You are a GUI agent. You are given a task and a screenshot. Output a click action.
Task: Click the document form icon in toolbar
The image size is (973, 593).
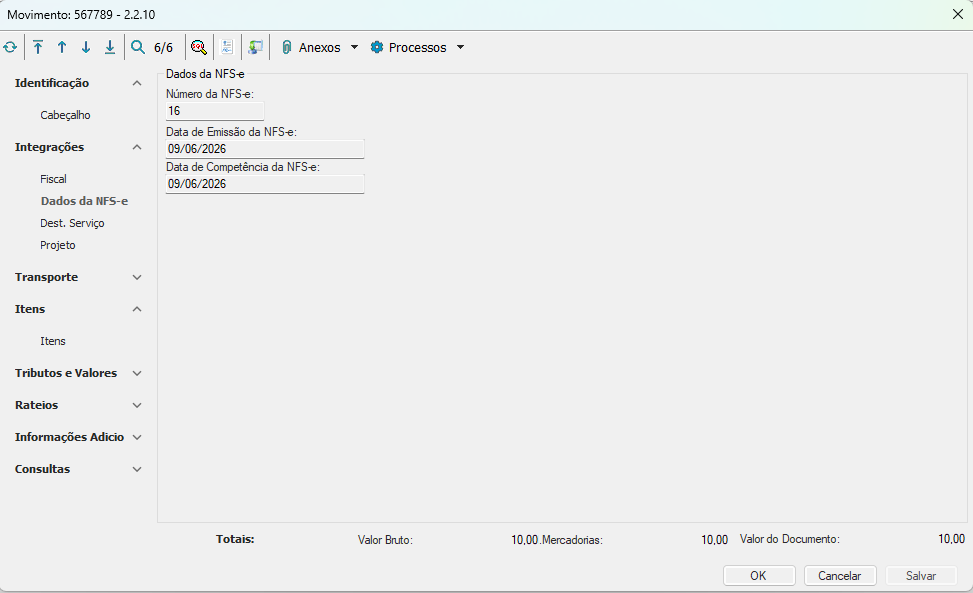tap(227, 47)
